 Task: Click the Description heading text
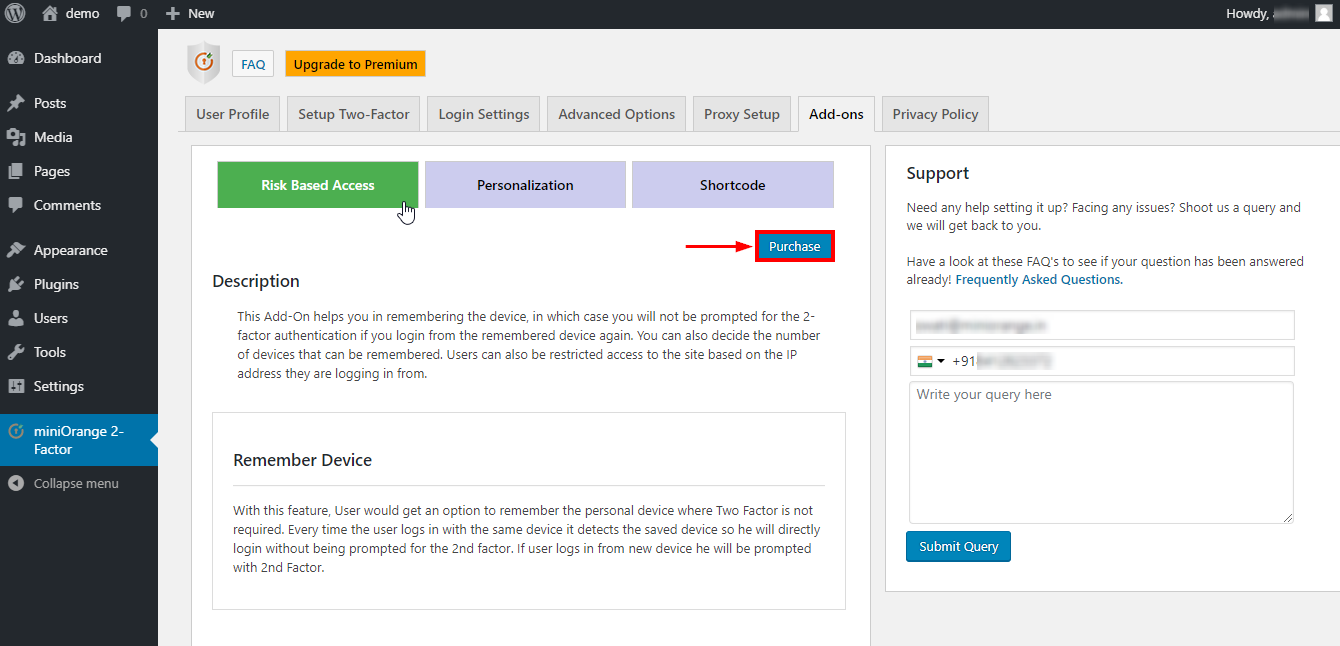(x=256, y=281)
